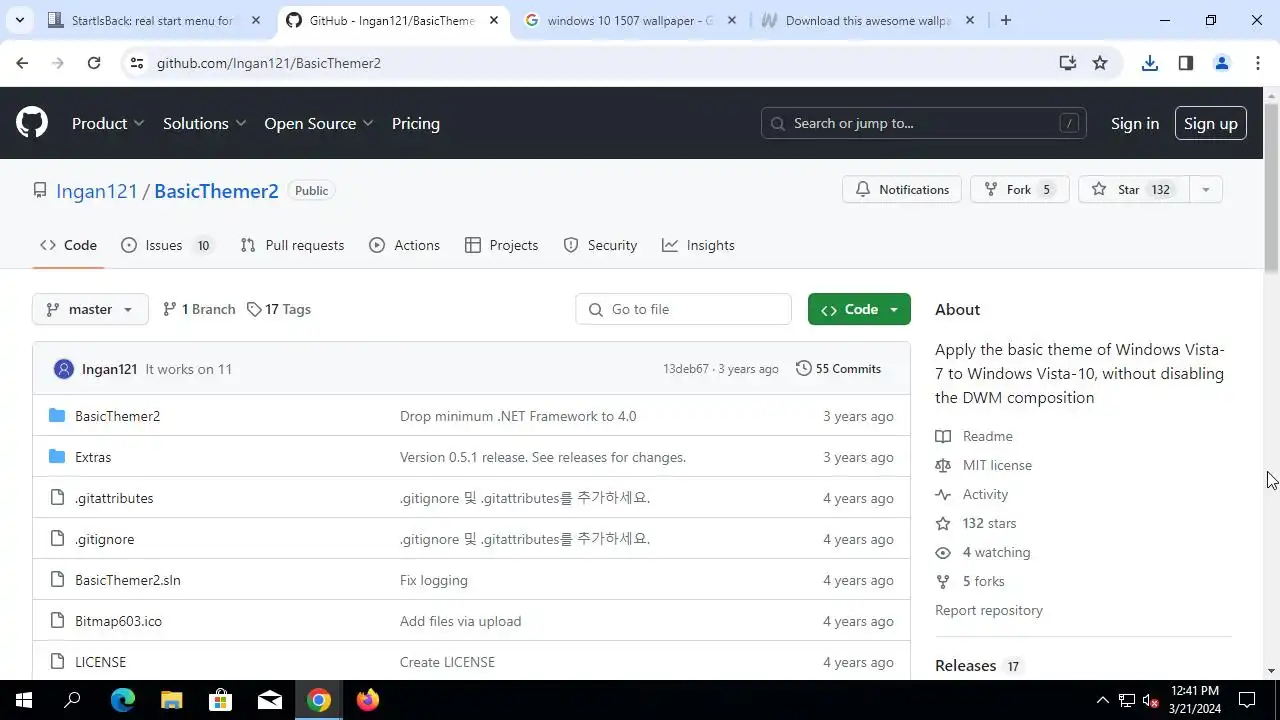Open the 1 Branch link
This screenshot has width=1280, height=720.
point(199,309)
